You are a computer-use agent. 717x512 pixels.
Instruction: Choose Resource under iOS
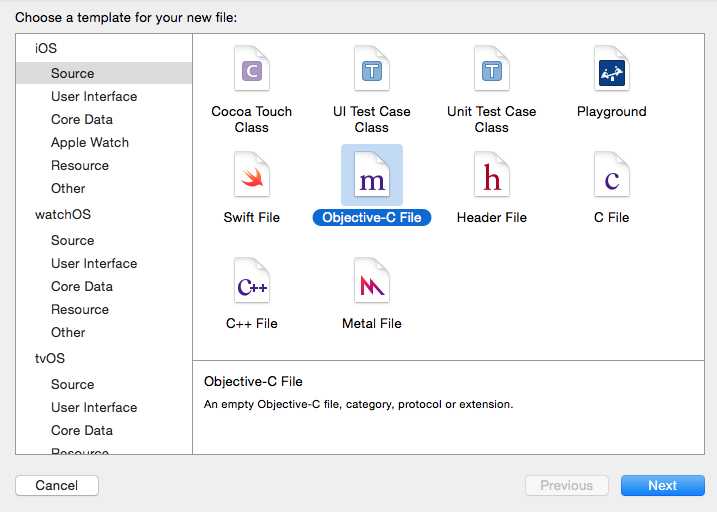click(80, 165)
